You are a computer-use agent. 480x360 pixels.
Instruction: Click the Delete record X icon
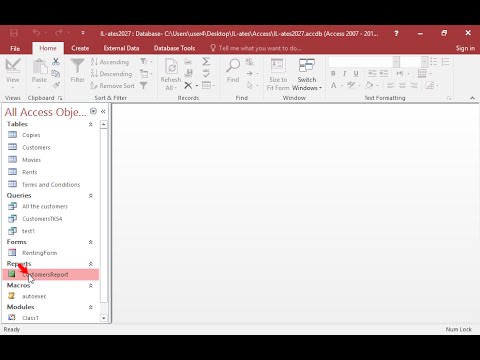pyautogui.click(x=188, y=86)
